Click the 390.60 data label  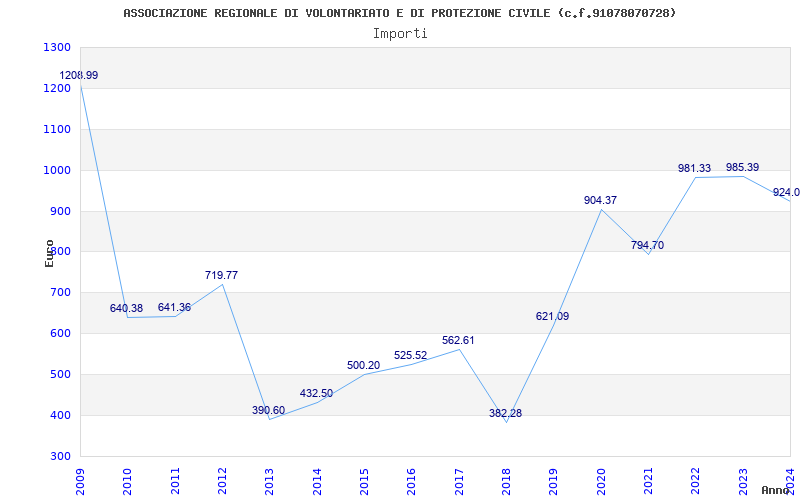268,410
